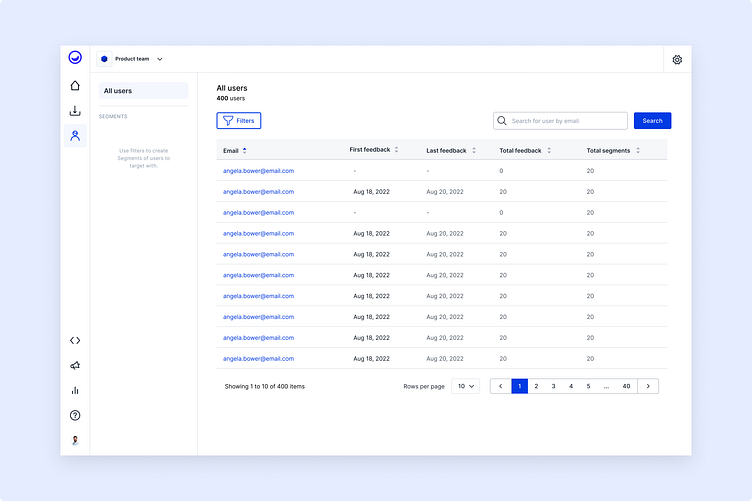Go to next page arrow
Image resolution: width=752 pixels, height=501 pixels.
click(648, 386)
